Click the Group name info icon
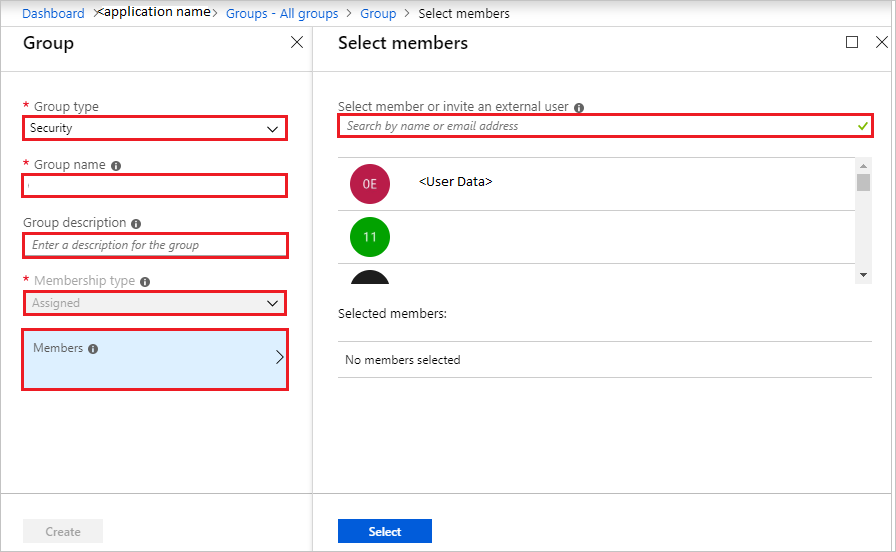 [116, 166]
